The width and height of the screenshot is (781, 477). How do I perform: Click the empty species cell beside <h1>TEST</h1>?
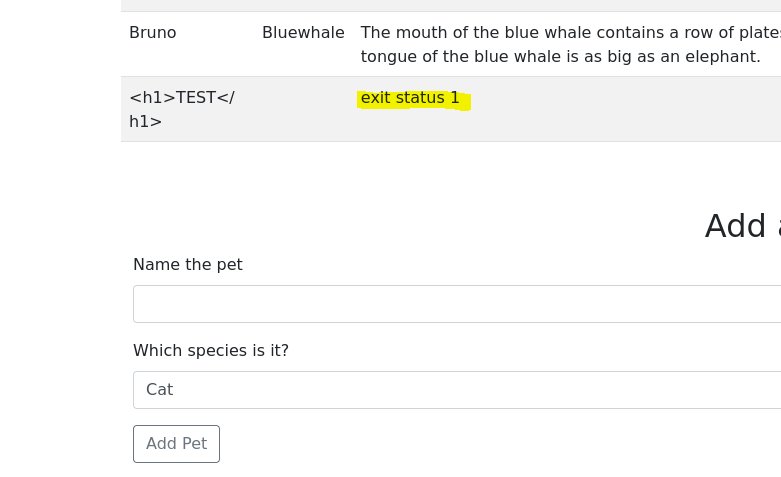pyautogui.click(x=303, y=109)
